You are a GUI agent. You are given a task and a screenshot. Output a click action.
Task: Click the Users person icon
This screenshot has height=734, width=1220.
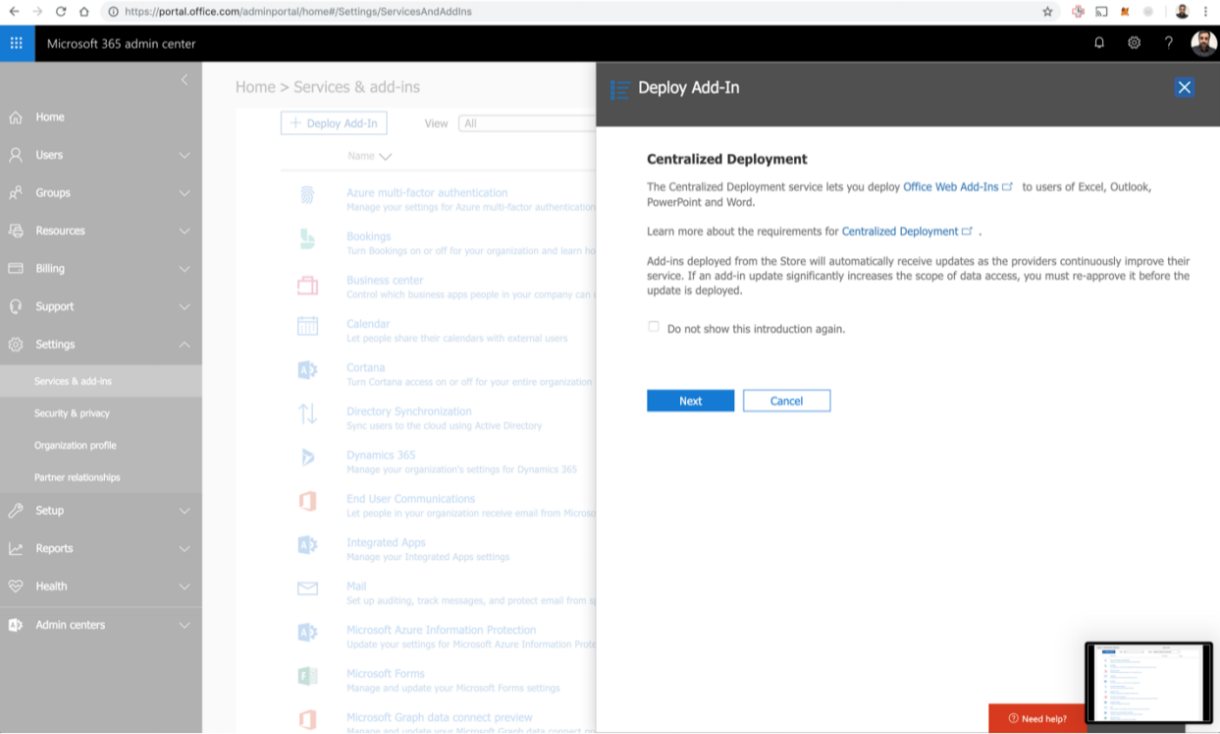(x=16, y=155)
